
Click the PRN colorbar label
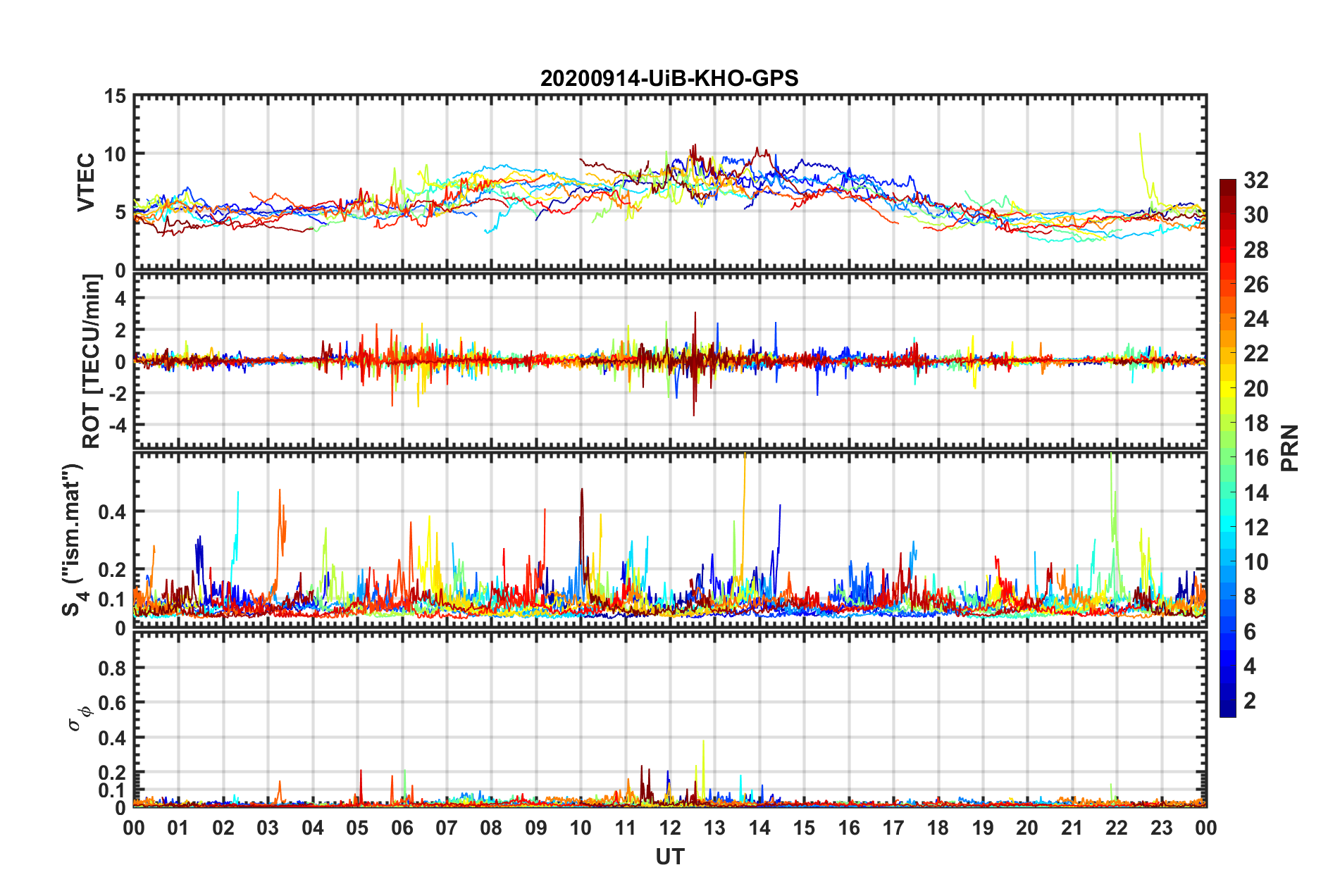[1290, 448]
